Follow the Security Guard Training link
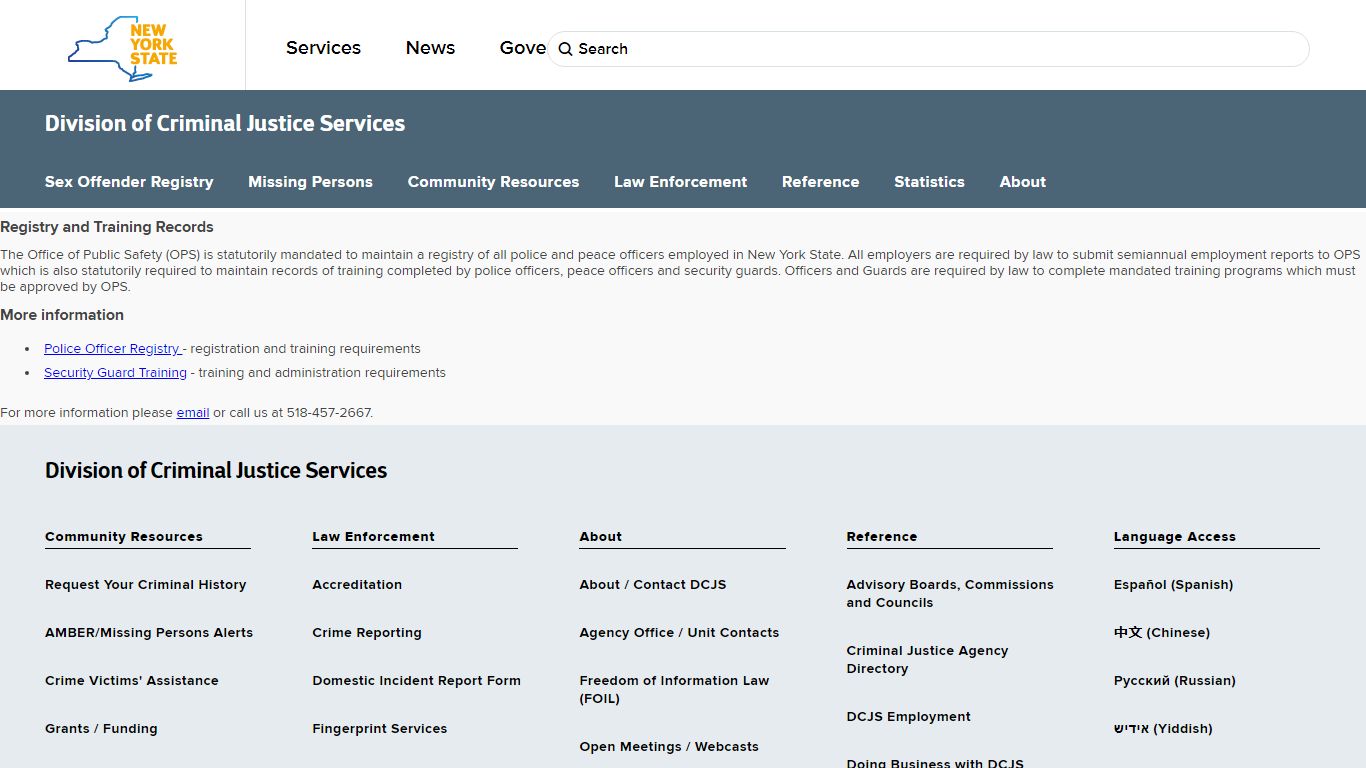 [115, 373]
